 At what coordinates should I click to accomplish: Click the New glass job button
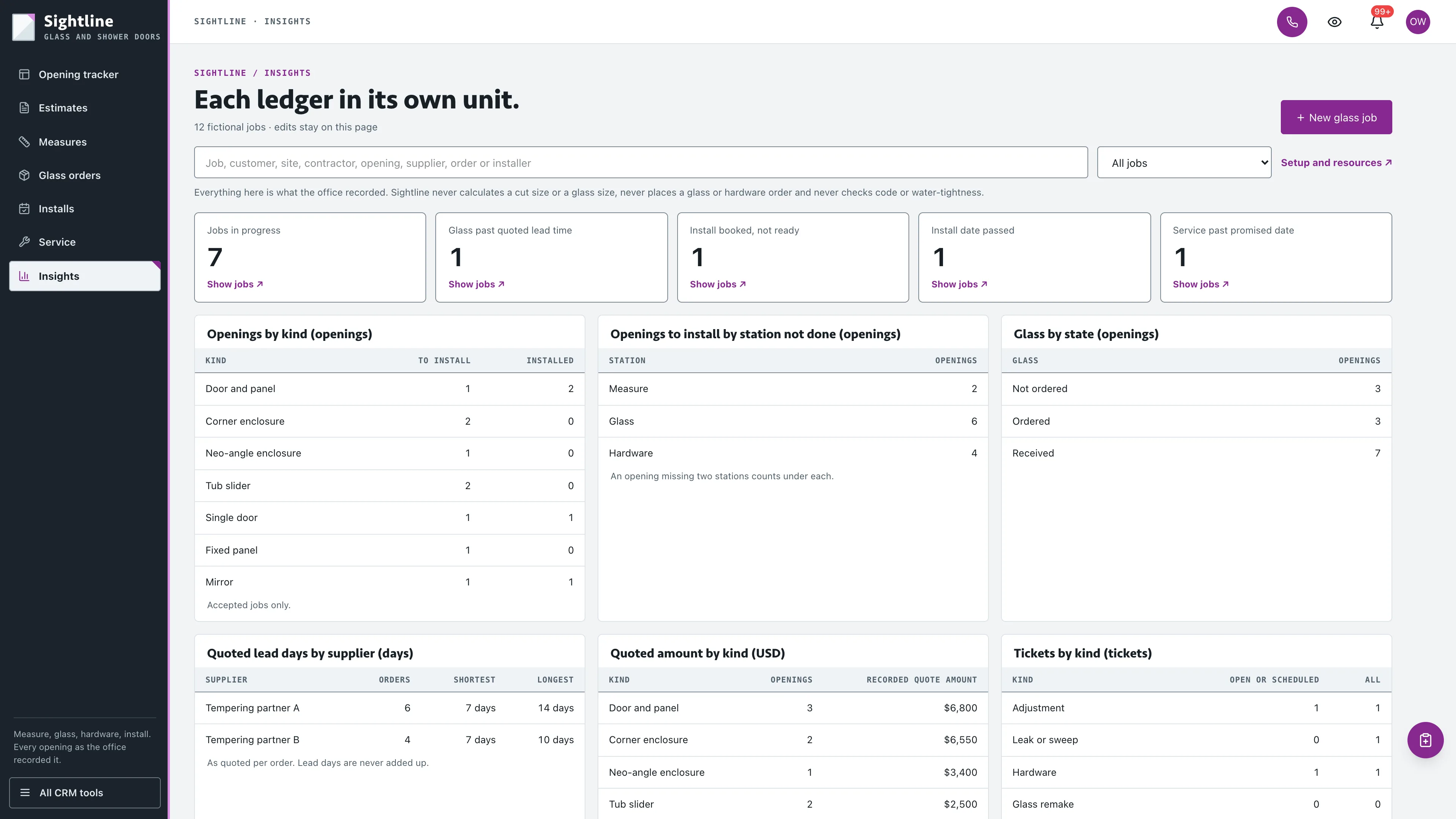[1336, 118]
